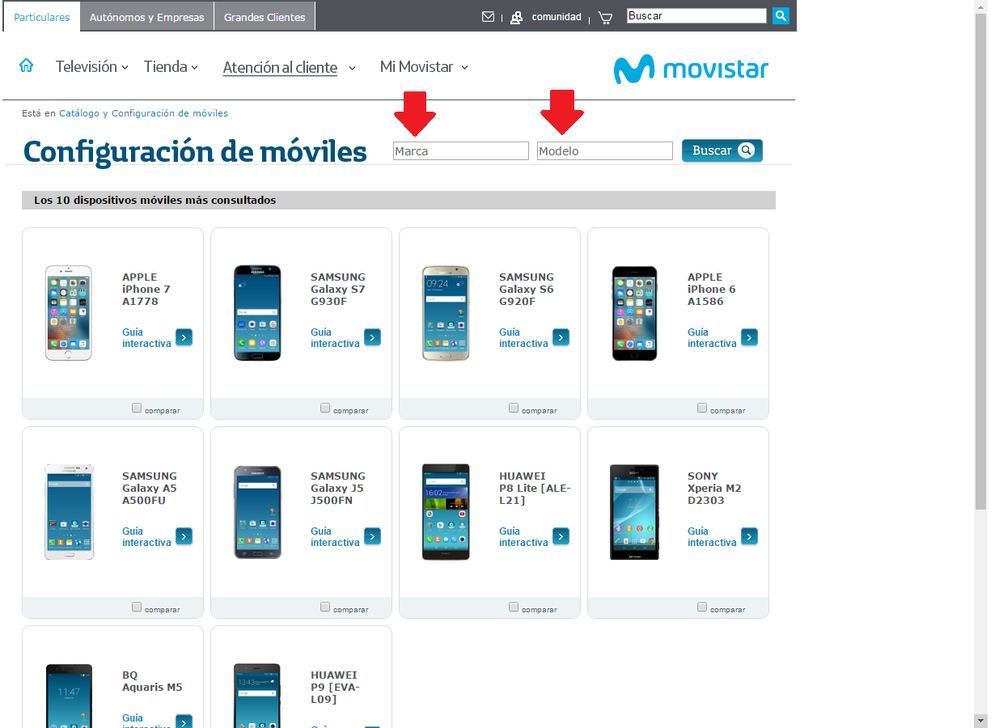Open the shopping cart icon
999x728 pixels.
605,17
